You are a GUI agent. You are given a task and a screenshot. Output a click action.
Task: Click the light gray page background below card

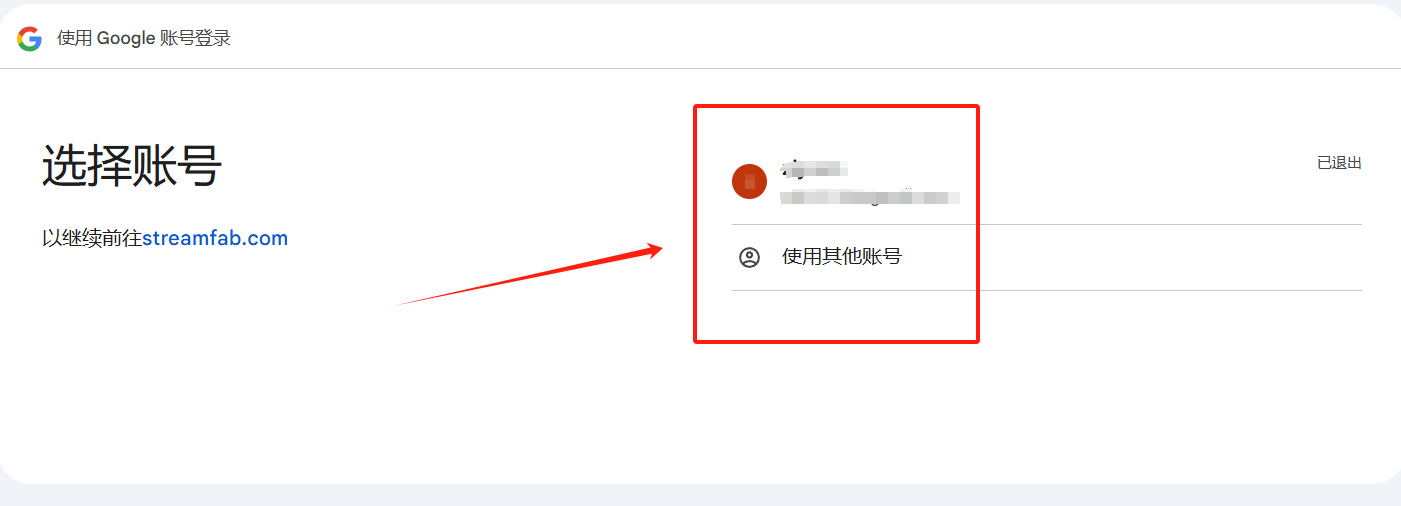coord(700,496)
